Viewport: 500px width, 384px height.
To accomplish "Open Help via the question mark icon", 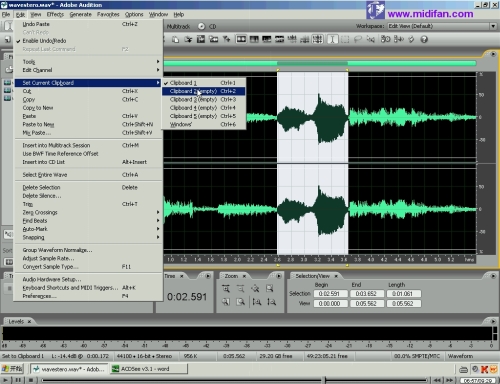I will coord(424,39).
